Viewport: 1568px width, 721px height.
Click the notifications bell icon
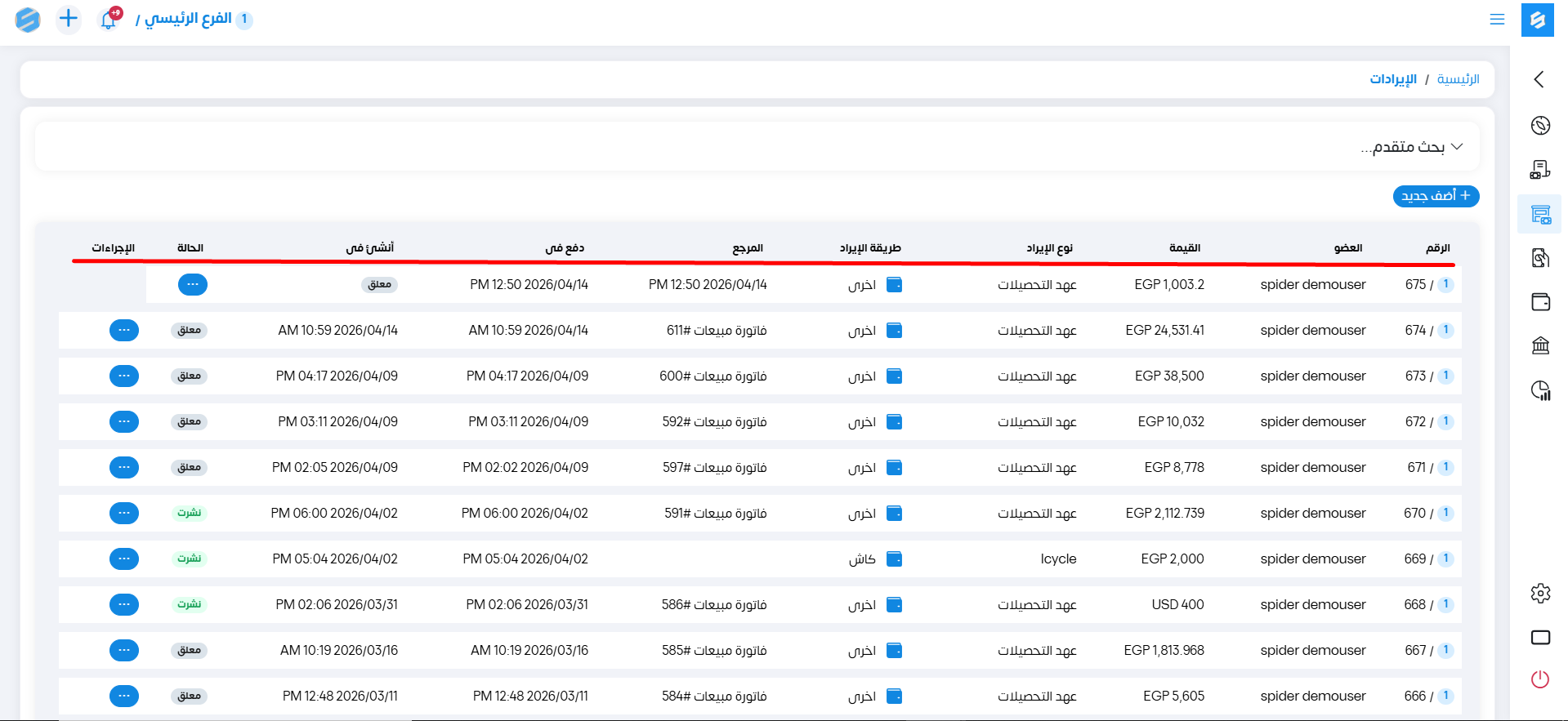pos(109,20)
